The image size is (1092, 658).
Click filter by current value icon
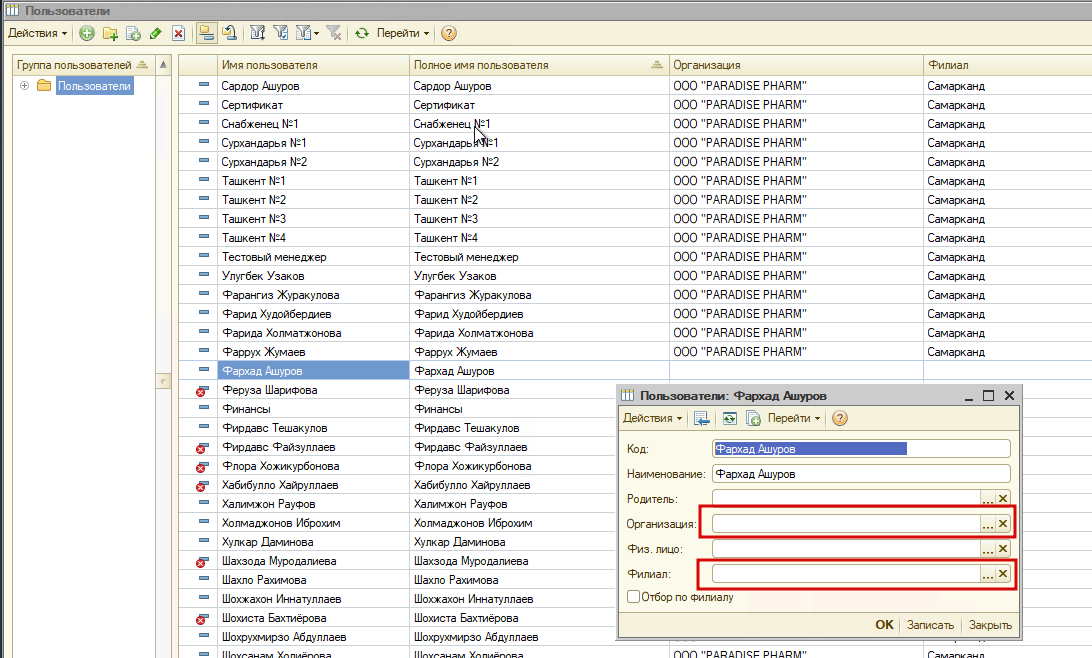(x=281, y=33)
